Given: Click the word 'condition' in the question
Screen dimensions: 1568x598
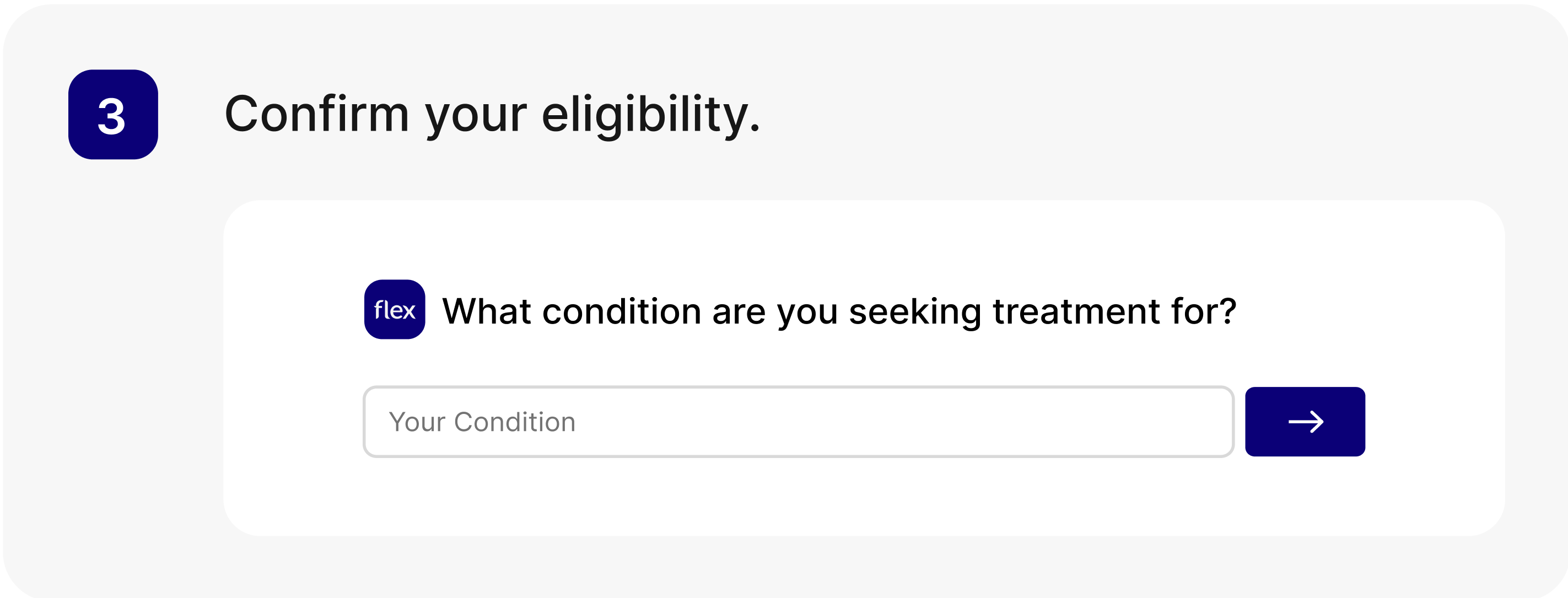Looking at the screenshot, I should tap(622, 311).
